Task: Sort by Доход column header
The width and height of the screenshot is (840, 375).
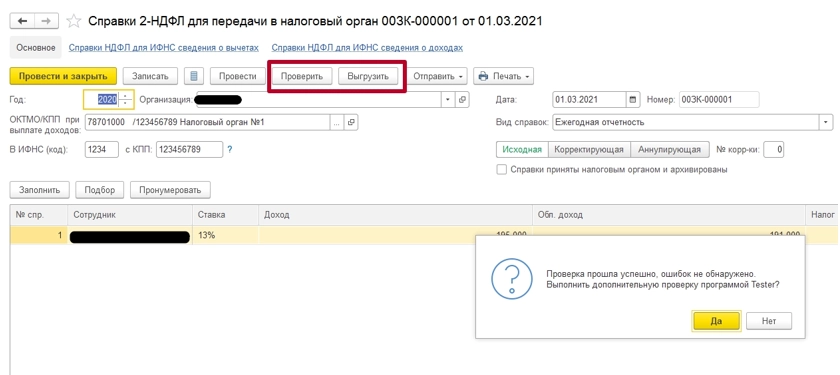Action: pyautogui.click(x=395, y=215)
